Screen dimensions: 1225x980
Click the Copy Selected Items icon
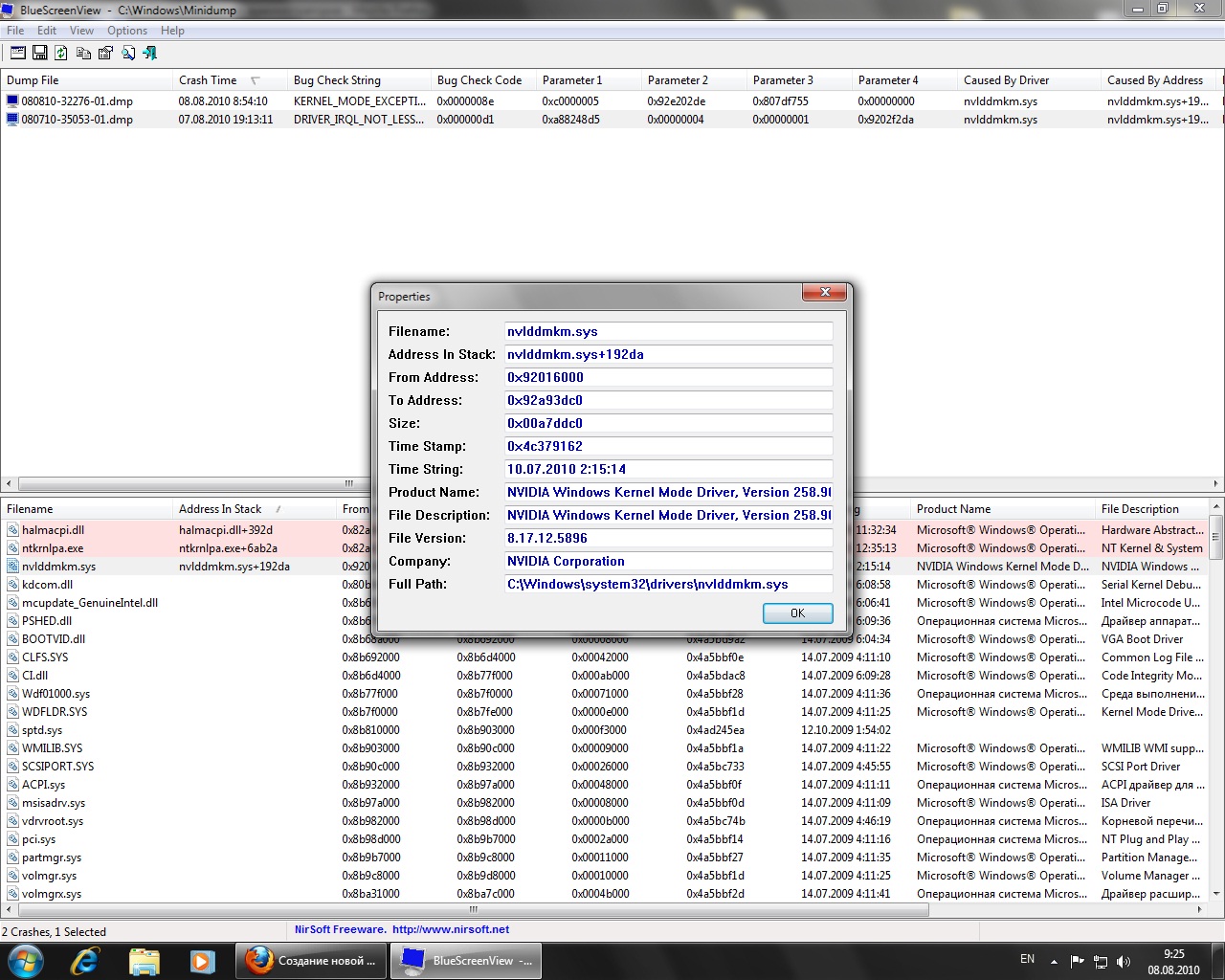pyautogui.click(x=84, y=53)
